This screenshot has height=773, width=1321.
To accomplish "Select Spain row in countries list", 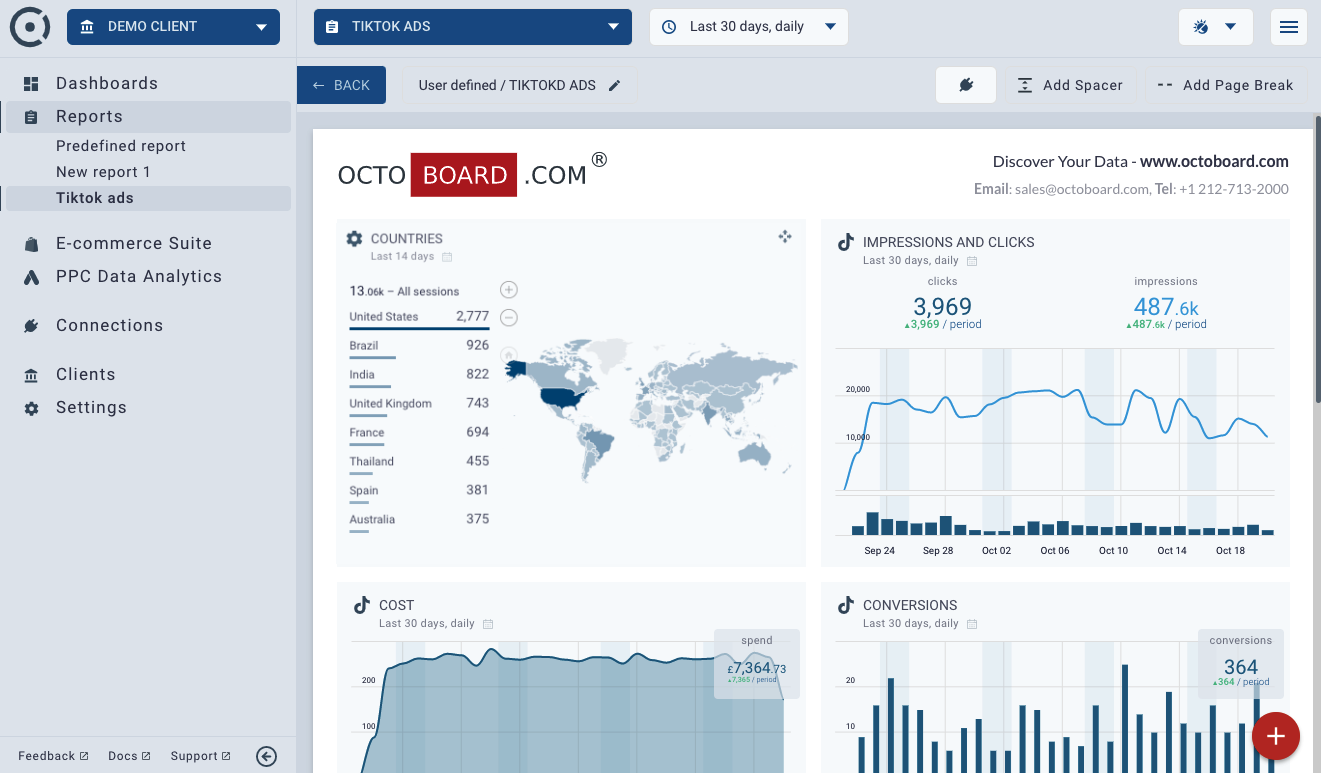I will 419,491.
